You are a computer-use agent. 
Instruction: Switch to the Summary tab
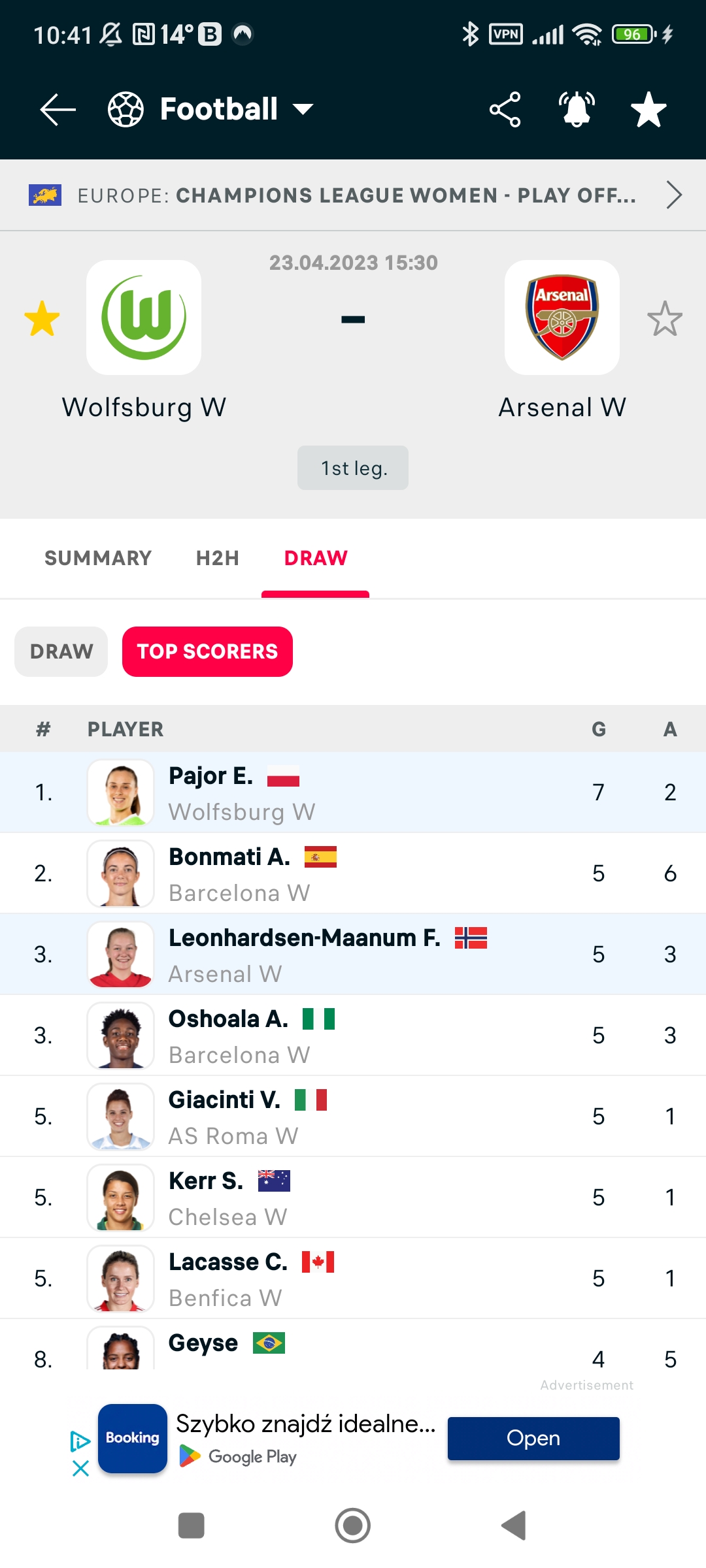tap(98, 558)
